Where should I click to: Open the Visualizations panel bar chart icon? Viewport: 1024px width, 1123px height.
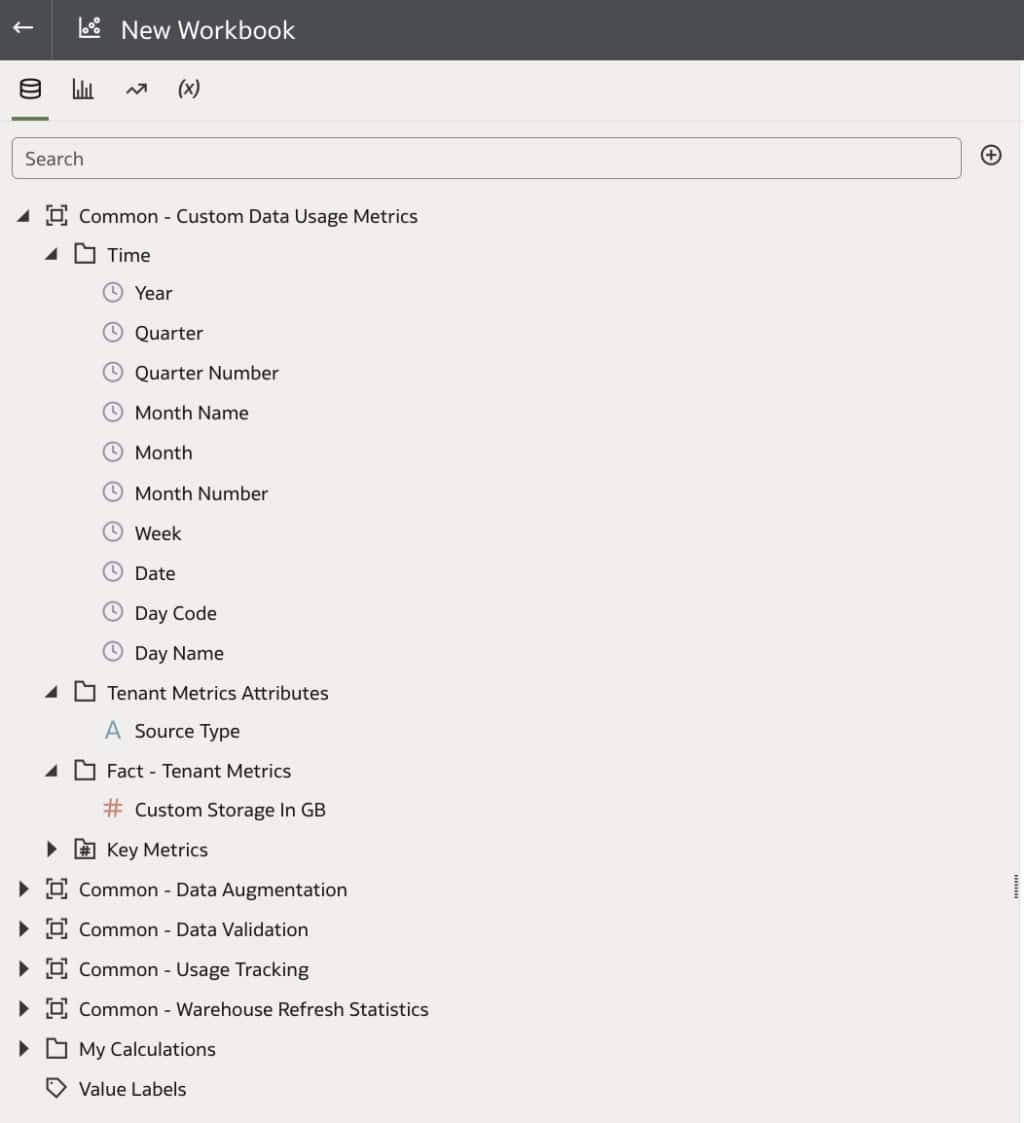click(x=83, y=88)
